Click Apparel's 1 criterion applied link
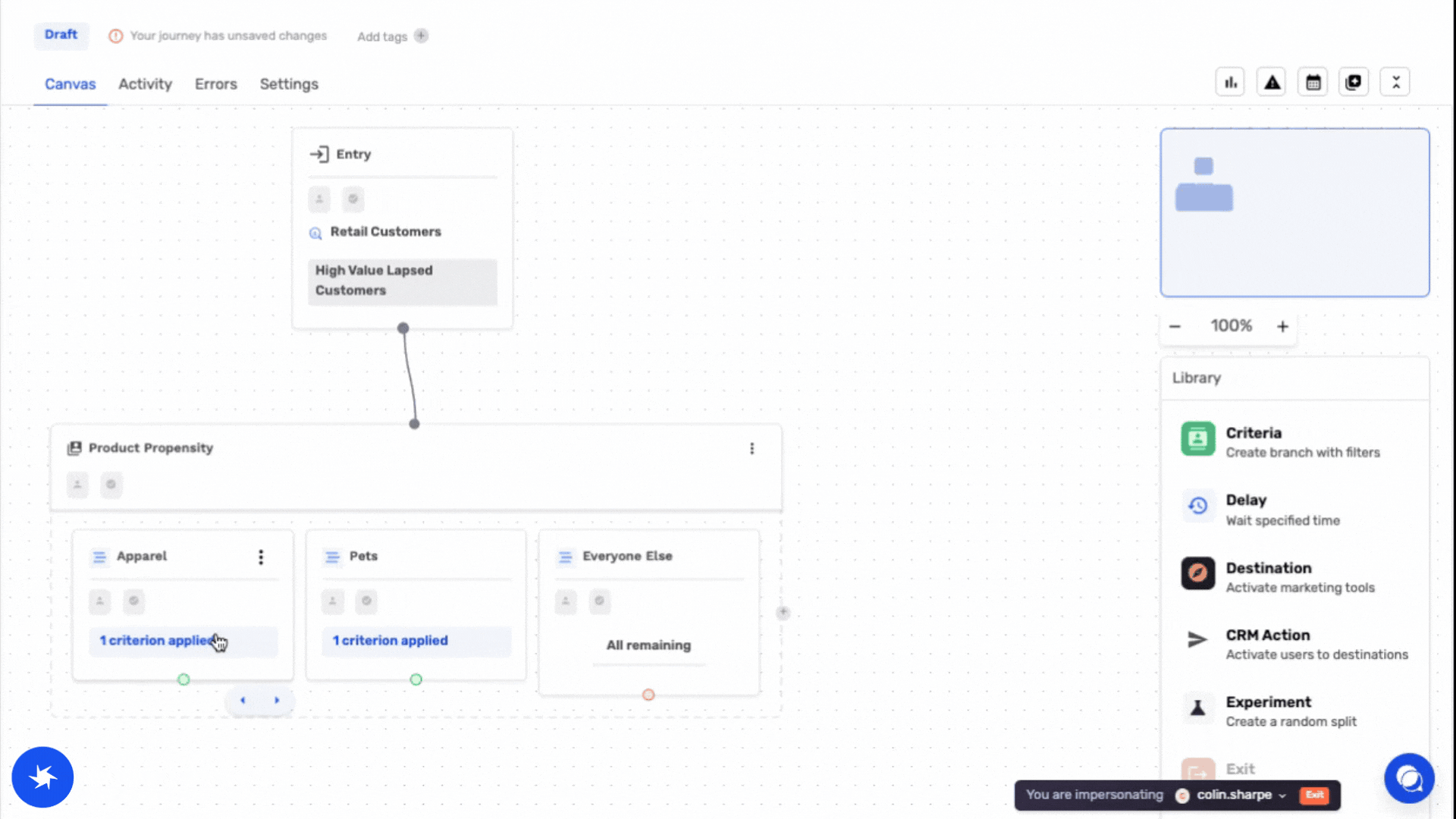This screenshot has height=819, width=1456. click(158, 641)
